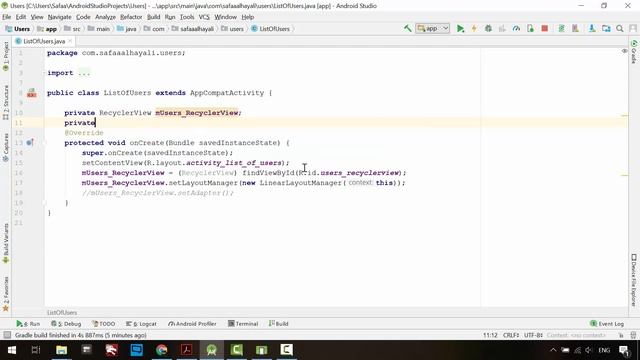Viewport: 640px width, 360px height.
Task: Click Attach debugger to Android process icon
Action: click(530, 29)
